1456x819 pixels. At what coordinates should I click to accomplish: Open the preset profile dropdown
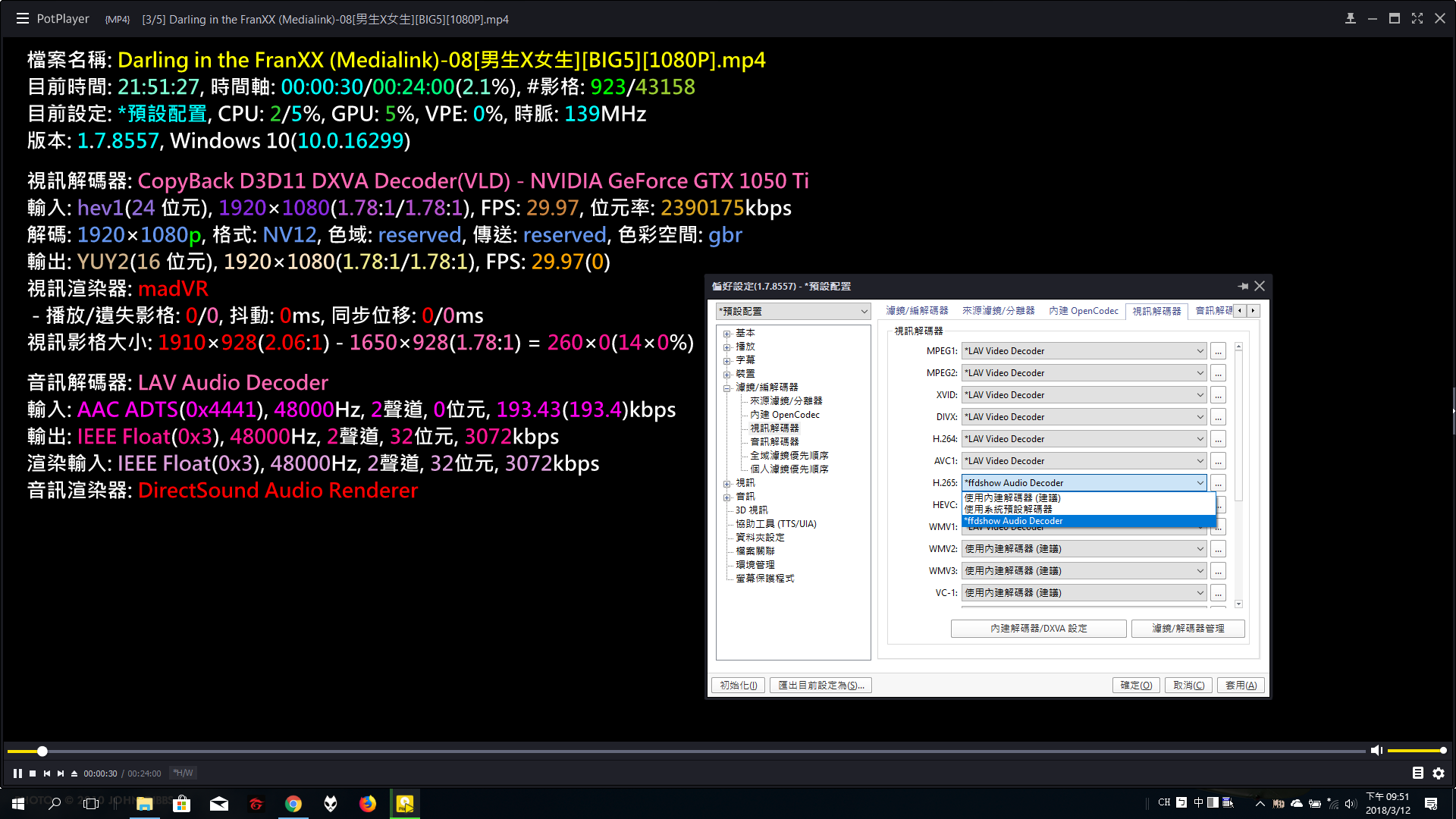coord(793,311)
